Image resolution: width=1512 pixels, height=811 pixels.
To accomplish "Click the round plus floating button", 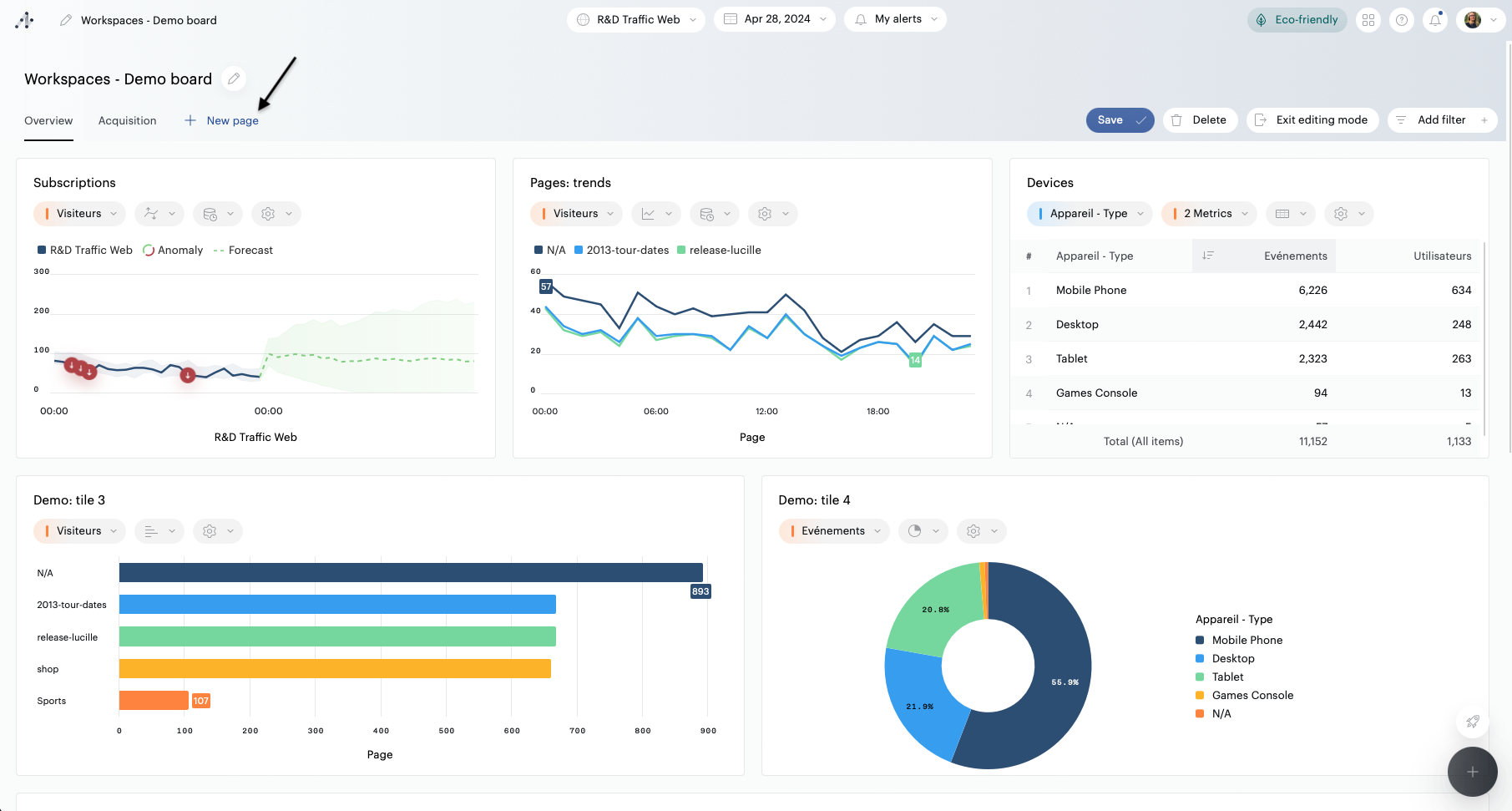I will 1472,772.
